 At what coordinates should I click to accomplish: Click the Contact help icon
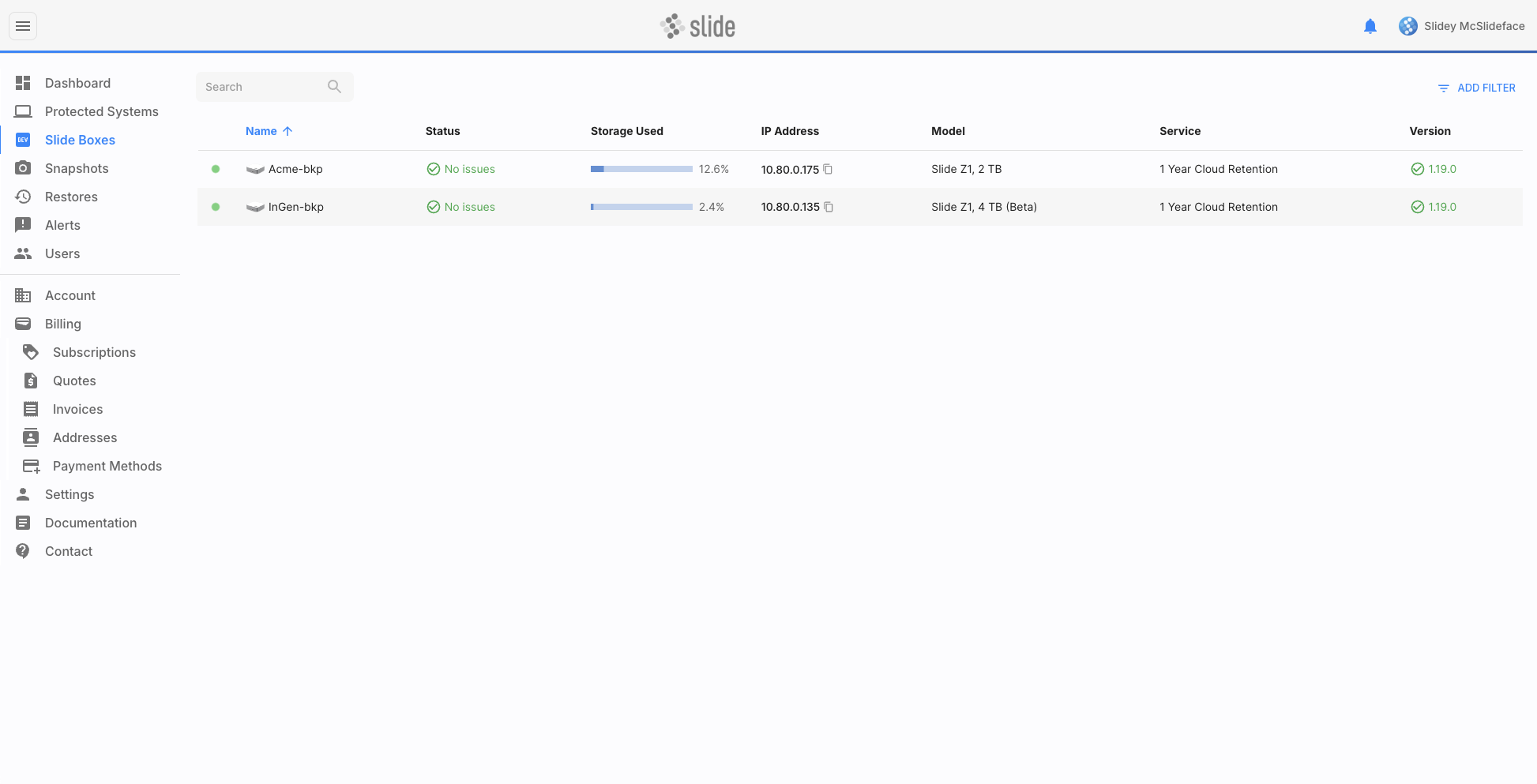[x=23, y=551]
